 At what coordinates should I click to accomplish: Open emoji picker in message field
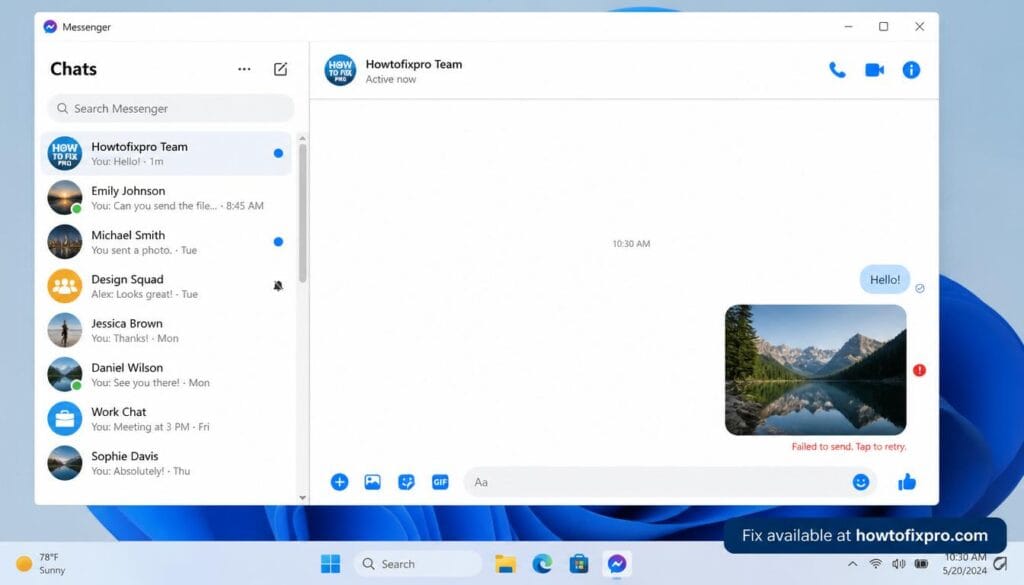[861, 482]
